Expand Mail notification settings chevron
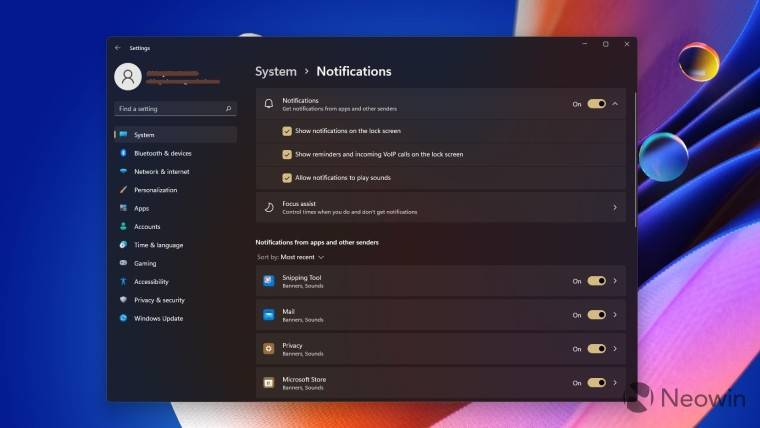Screen dimensions: 760x428 click(x=615, y=315)
